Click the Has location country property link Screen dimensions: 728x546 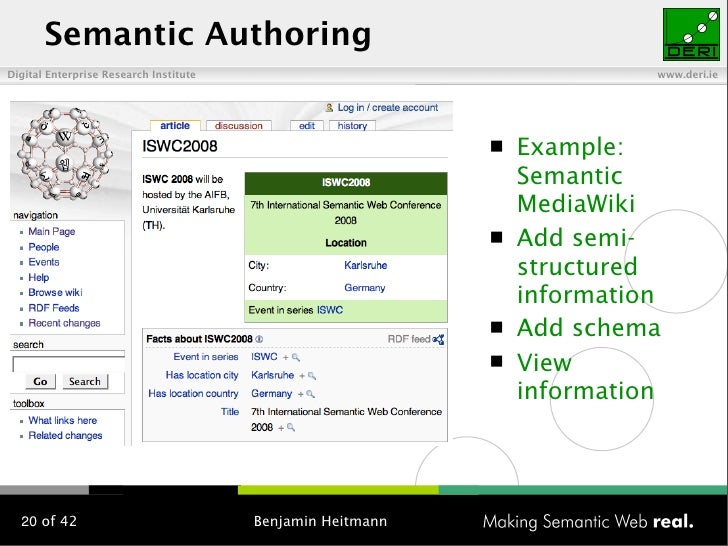click(193, 394)
